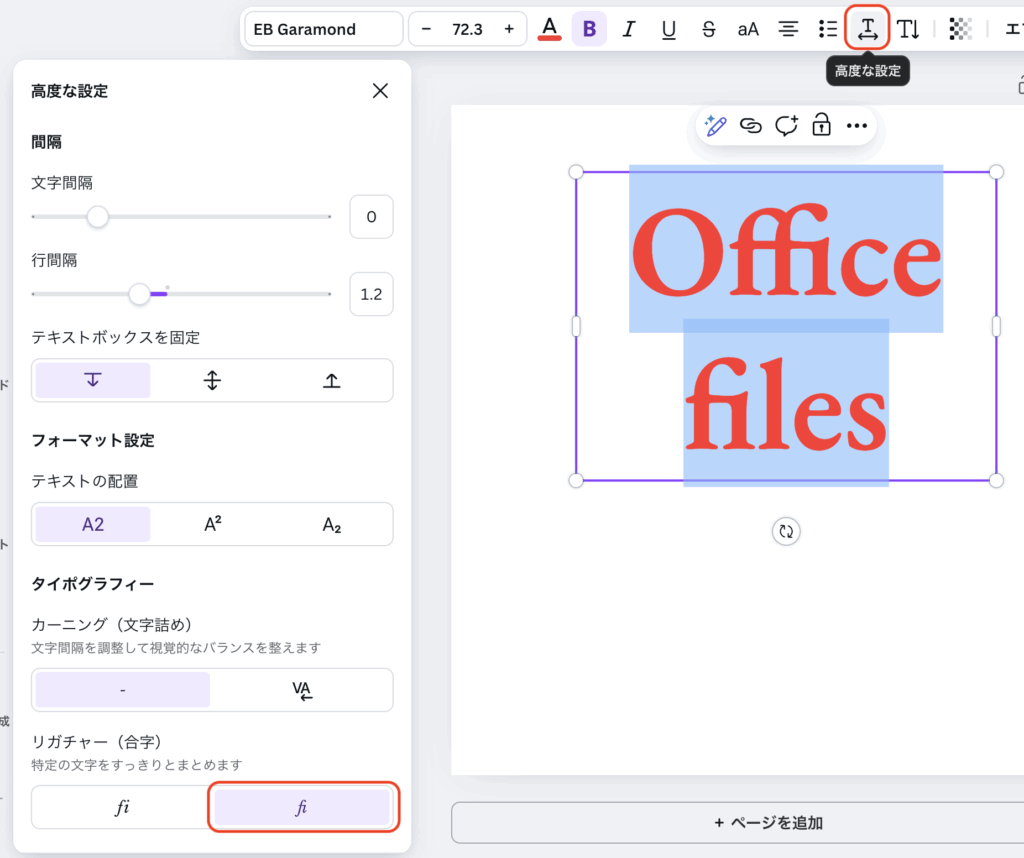Viewport: 1024px width, 858px height.
Task: Turn off ligatures with left fi option
Action: point(122,807)
